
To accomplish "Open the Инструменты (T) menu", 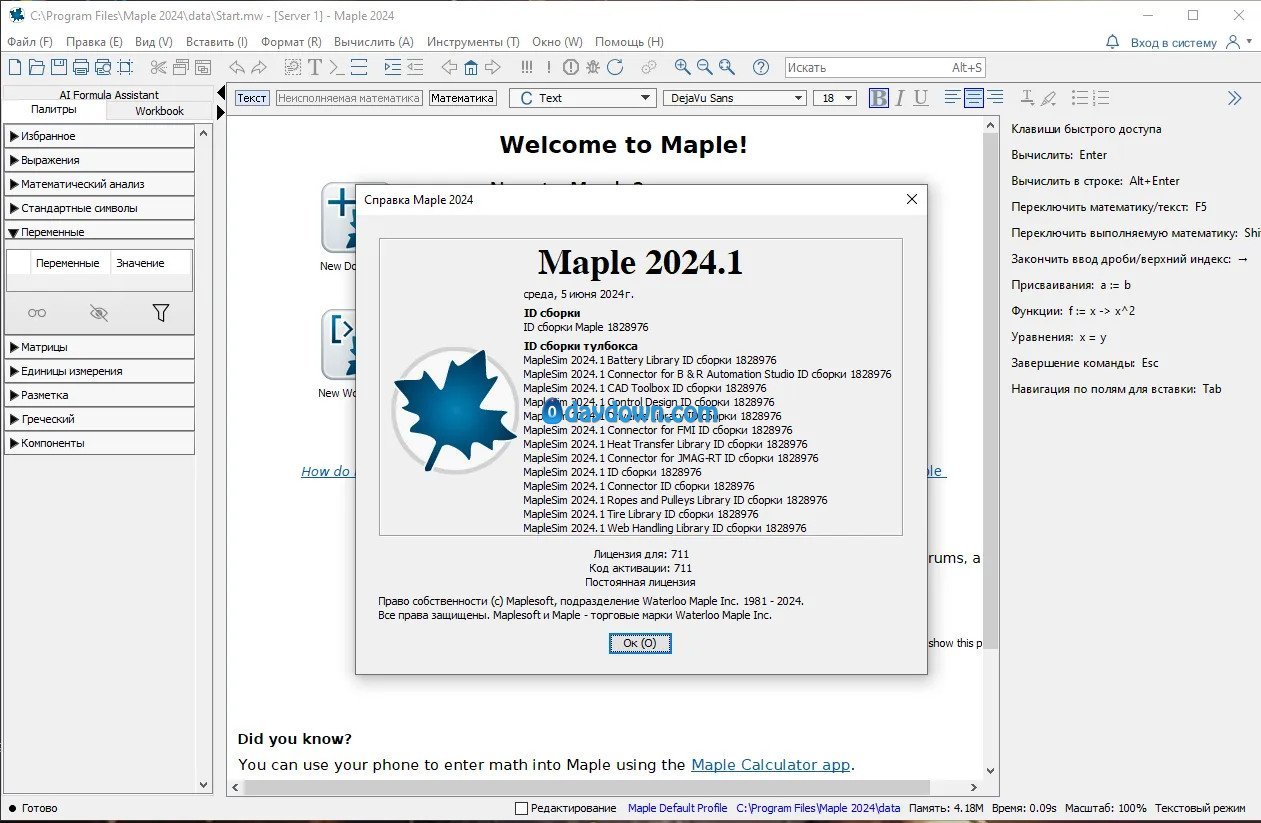I will [x=472, y=42].
